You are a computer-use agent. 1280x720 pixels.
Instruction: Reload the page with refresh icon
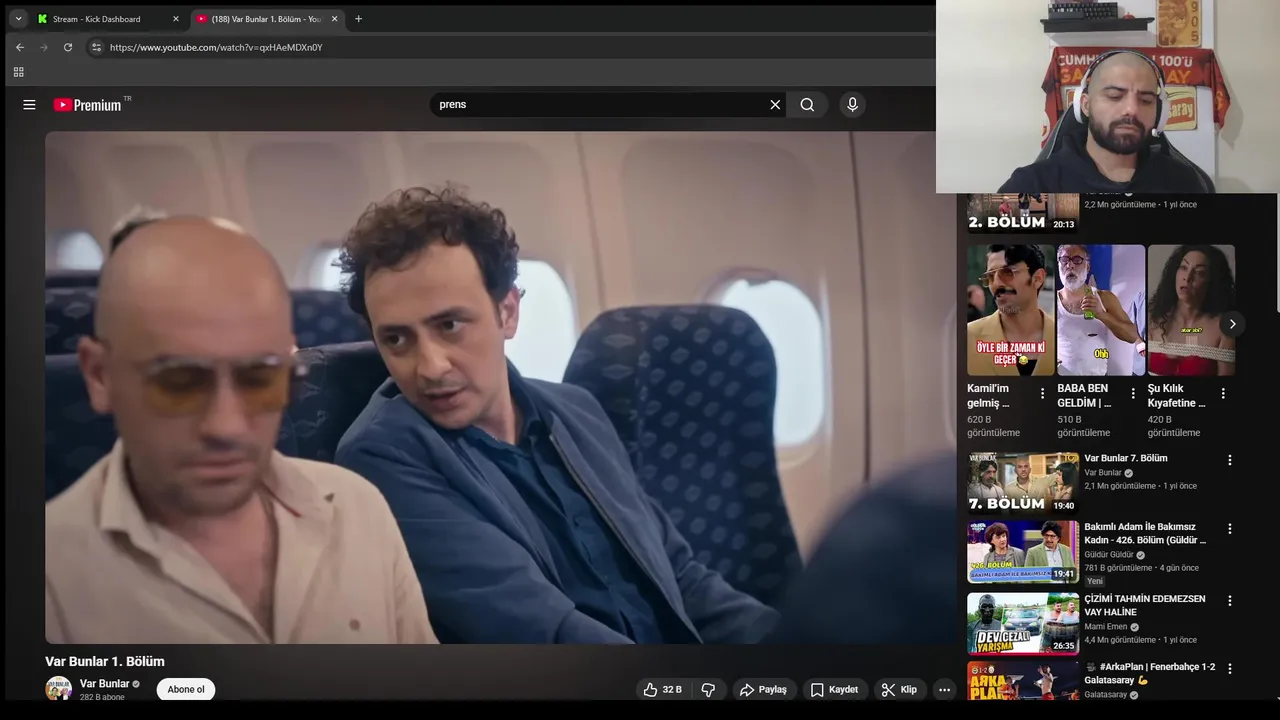pos(68,47)
